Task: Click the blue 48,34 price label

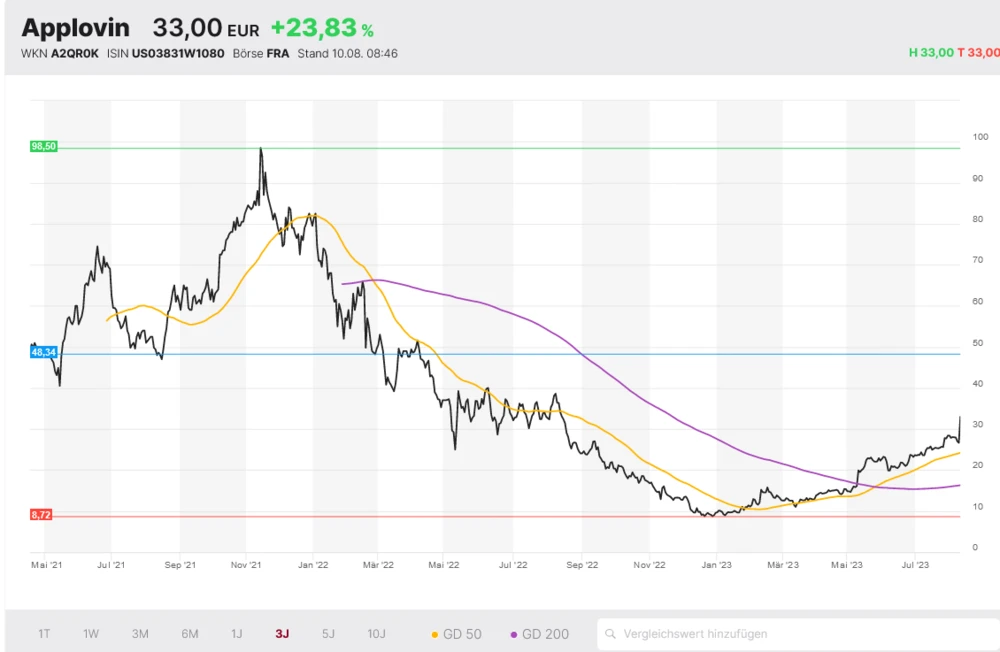Action: tap(44, 353)
